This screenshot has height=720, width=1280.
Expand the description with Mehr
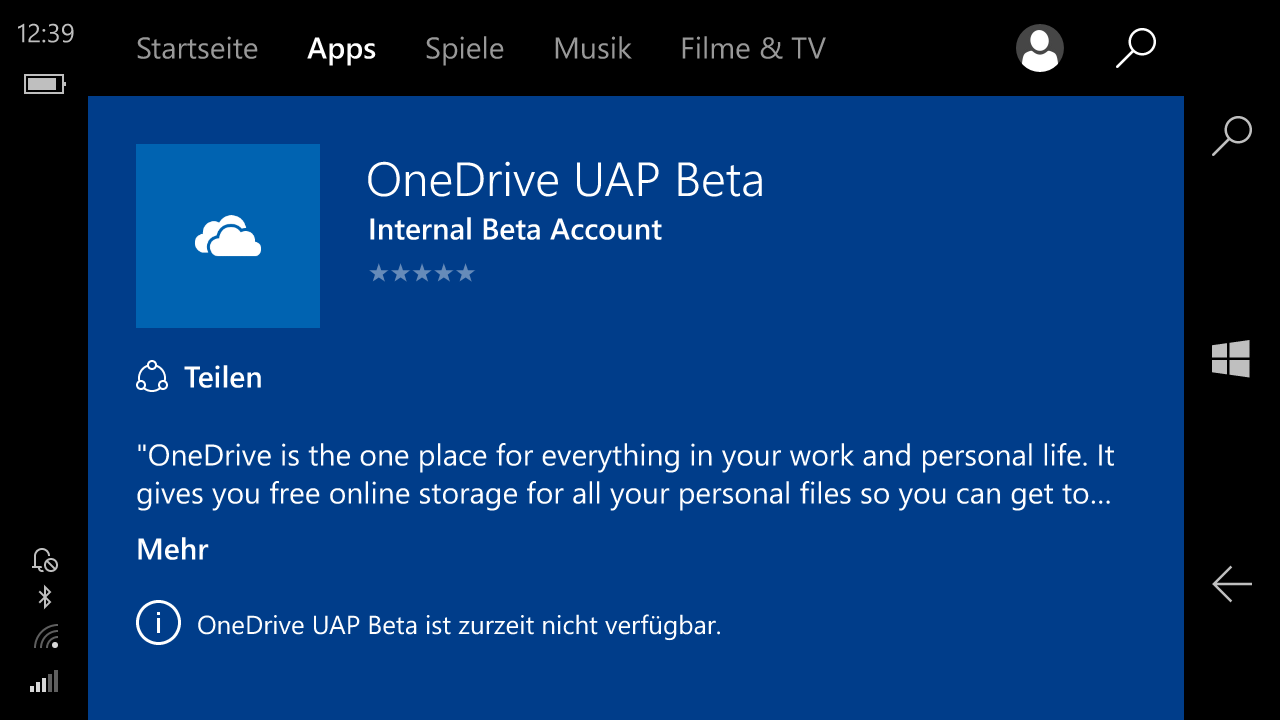173,549
